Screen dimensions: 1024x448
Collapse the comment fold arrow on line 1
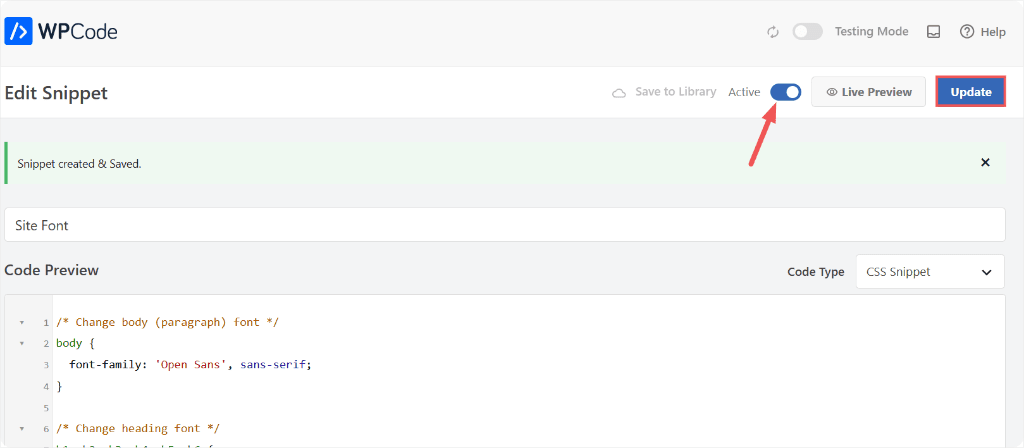click(x=22, y=323)
